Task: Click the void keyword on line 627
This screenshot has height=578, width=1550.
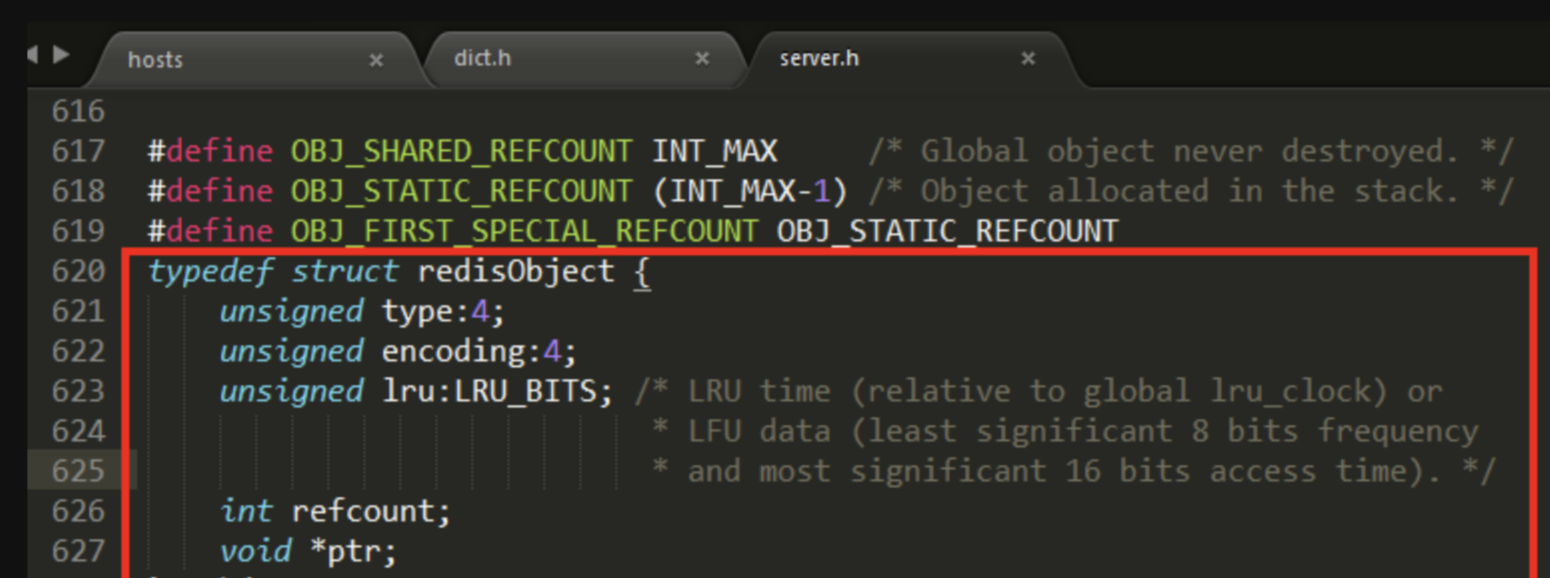Action: [x=255, y=551]
